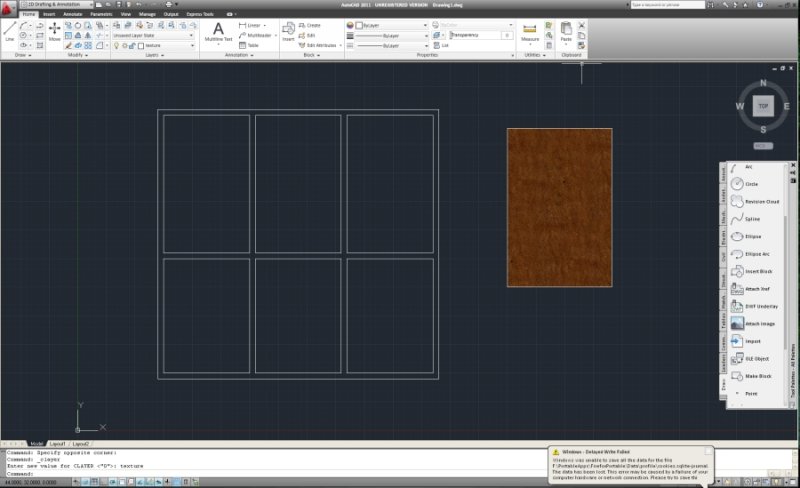Click the wood texture image in drawing
The width and height of the screenshot is (800, 488).
[560, 207]
